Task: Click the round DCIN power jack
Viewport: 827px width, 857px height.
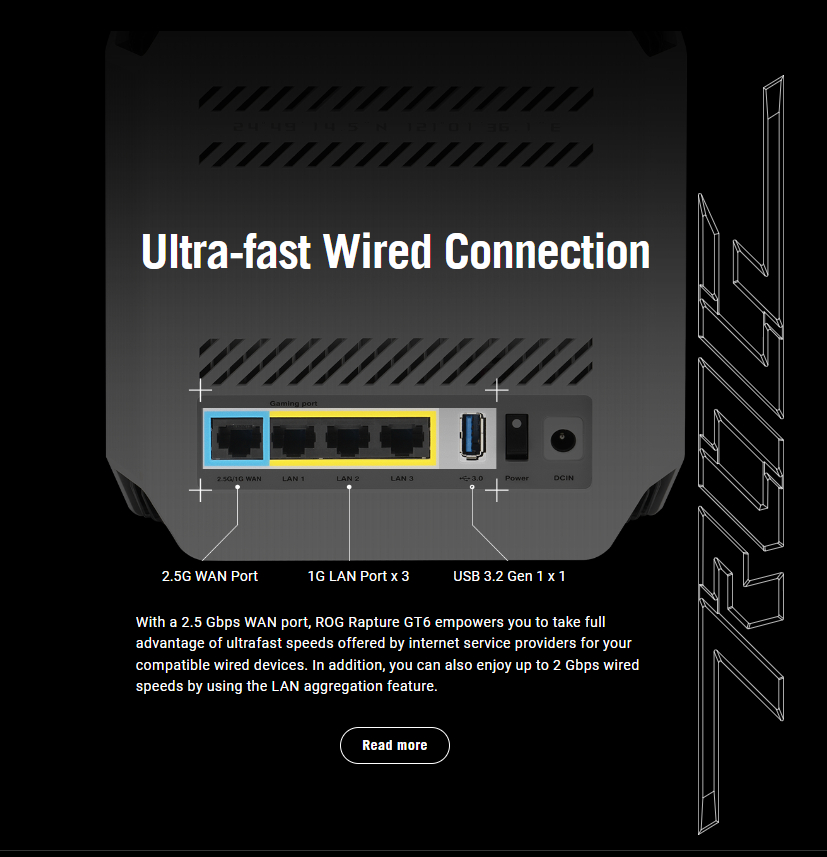Action: pos(562,439)
